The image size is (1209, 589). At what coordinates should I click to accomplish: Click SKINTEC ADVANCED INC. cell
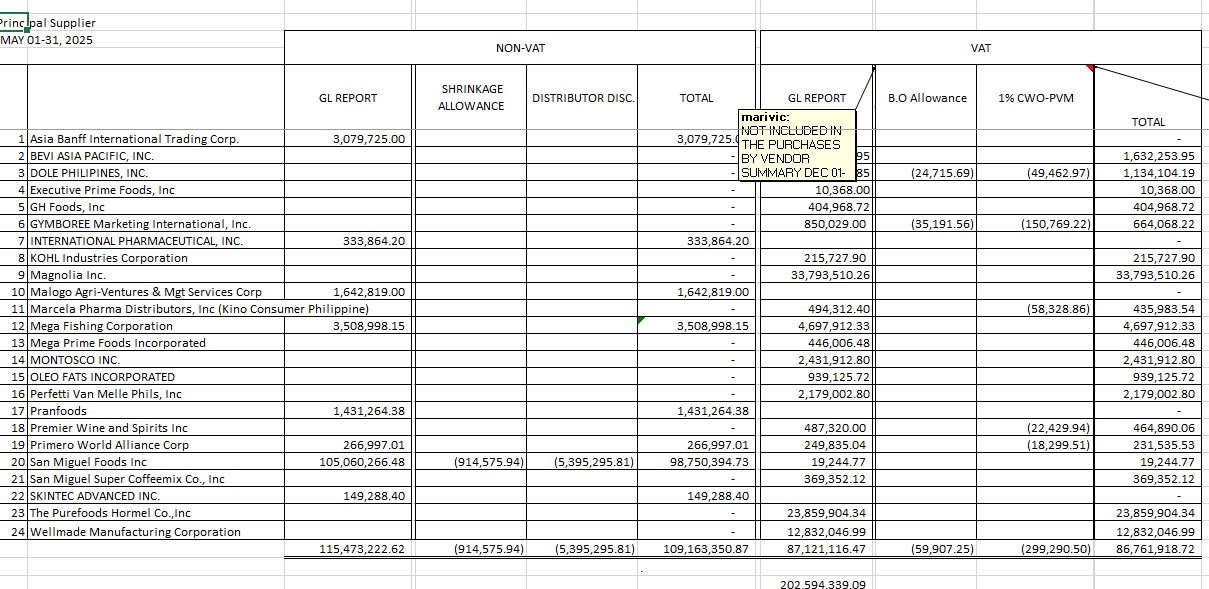tap(156, 496)
